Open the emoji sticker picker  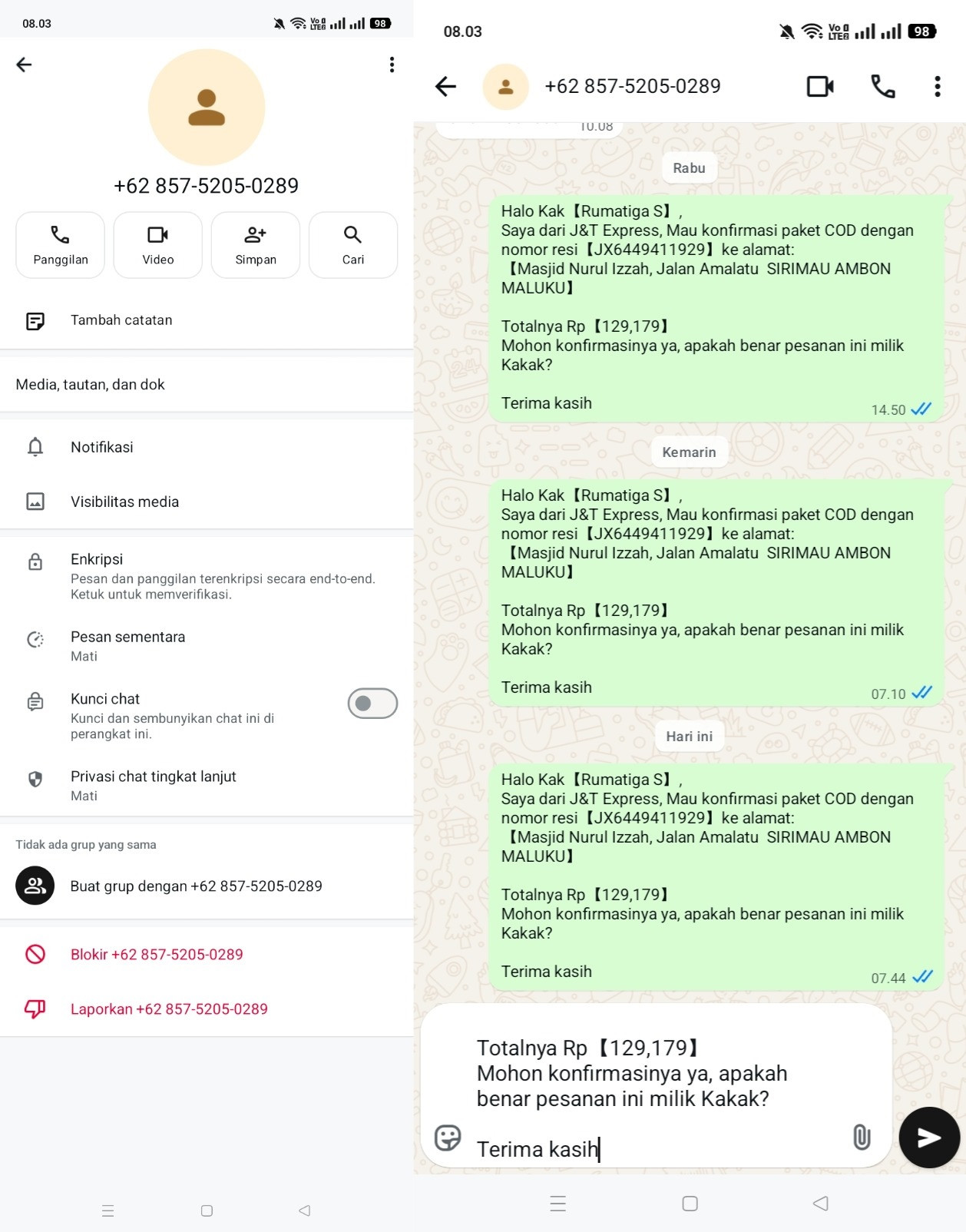448,1138
